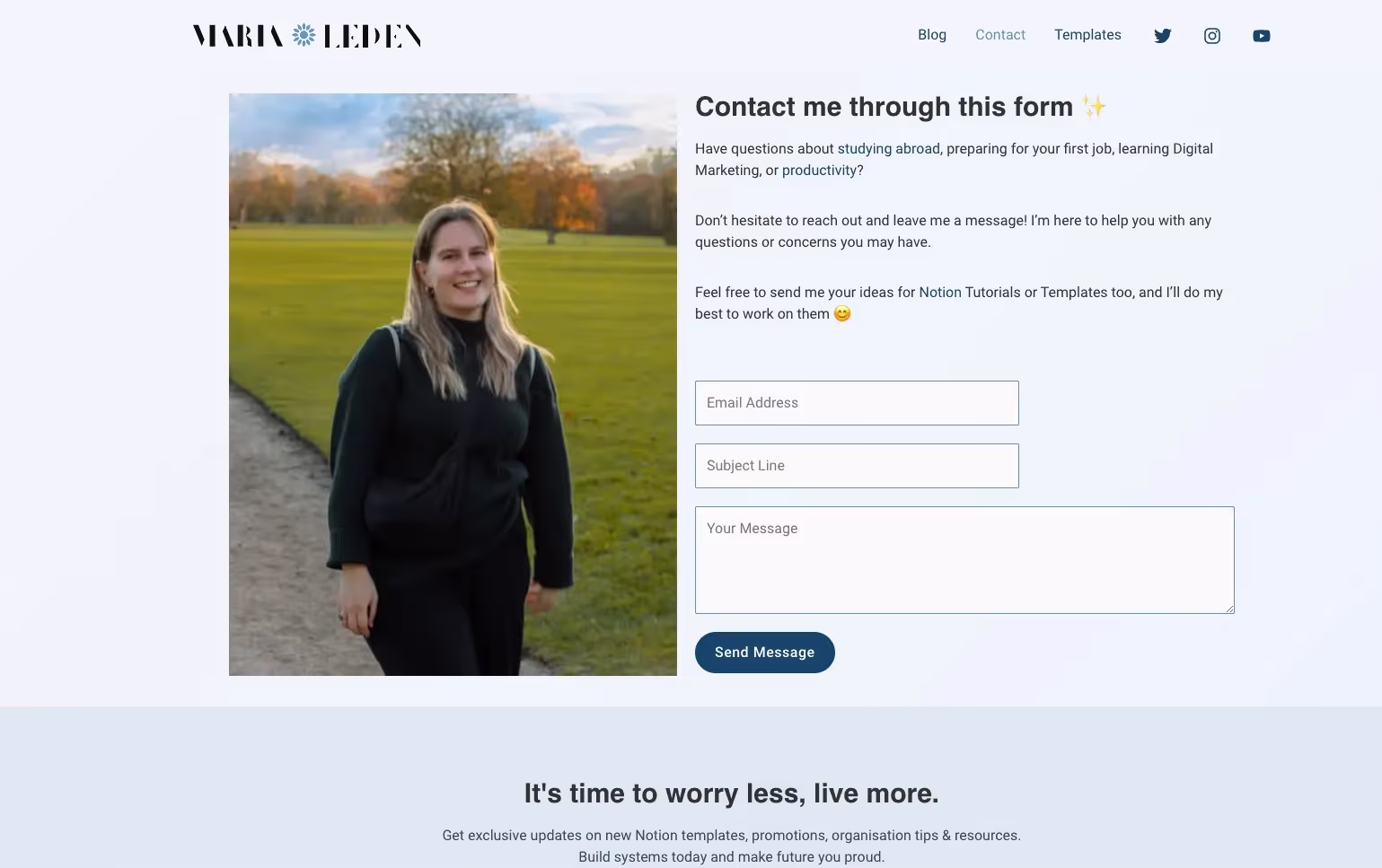Open the YouTube channel icon
1382x868 pixels.
pos(1262,36)
